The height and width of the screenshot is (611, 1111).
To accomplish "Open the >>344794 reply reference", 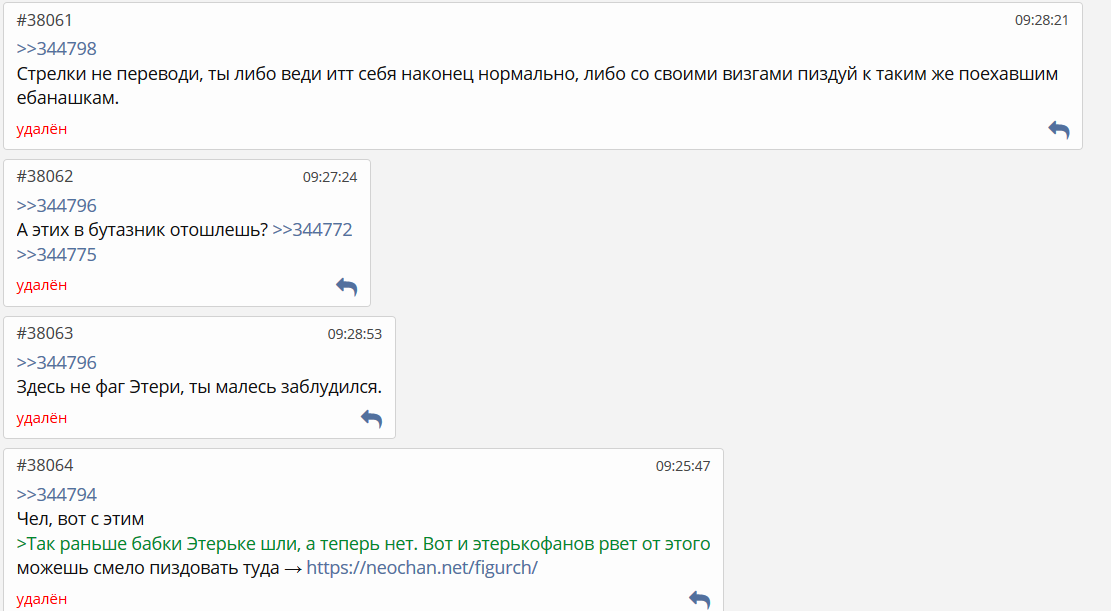I will pos(56,495).
